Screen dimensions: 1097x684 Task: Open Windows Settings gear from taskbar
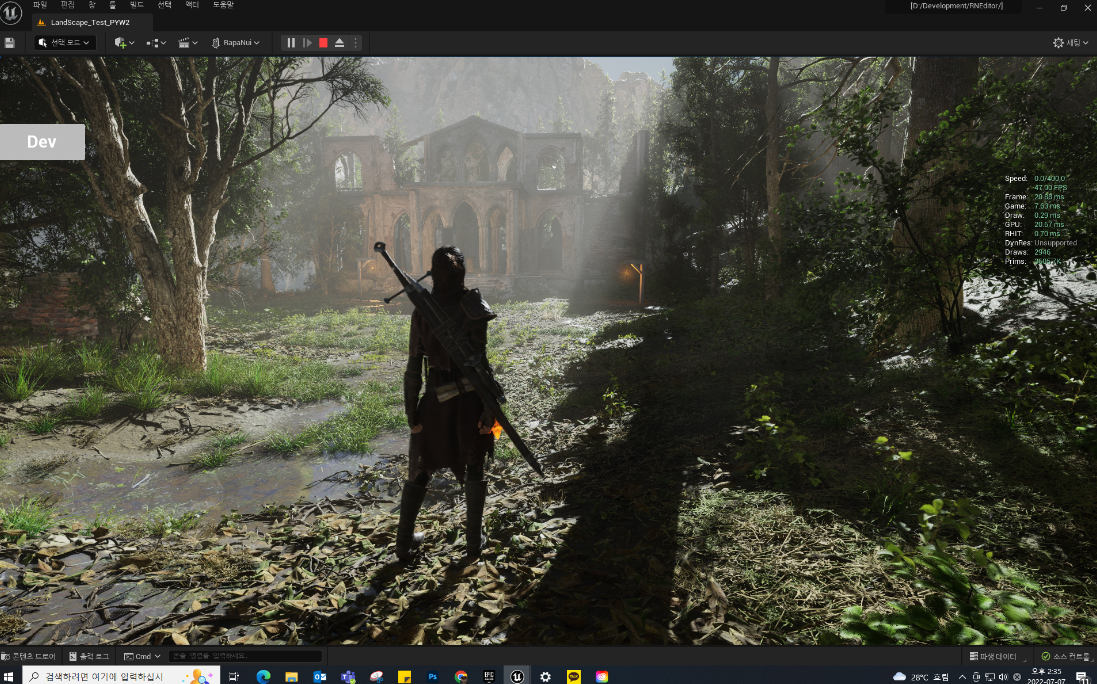545,676
